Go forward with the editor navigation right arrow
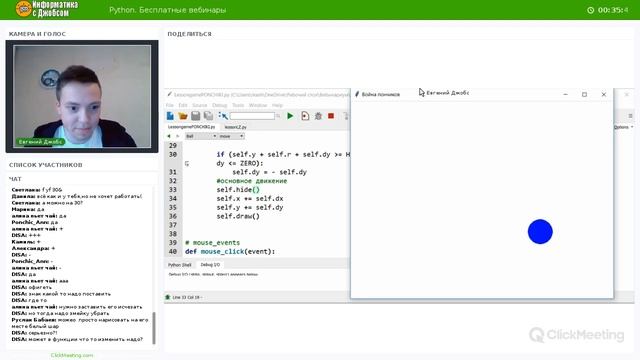This screenshot has height=360, width=640. coord(178,136)
